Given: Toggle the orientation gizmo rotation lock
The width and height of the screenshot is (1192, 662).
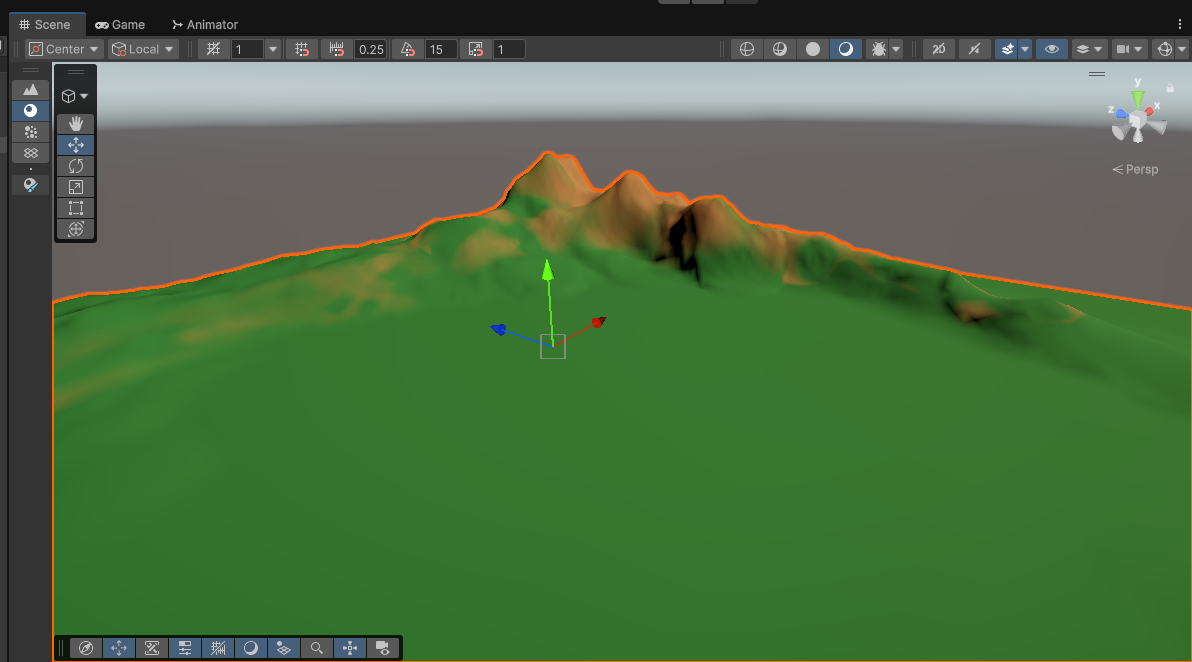Looking at the screenshot, I should point(1171,88).
